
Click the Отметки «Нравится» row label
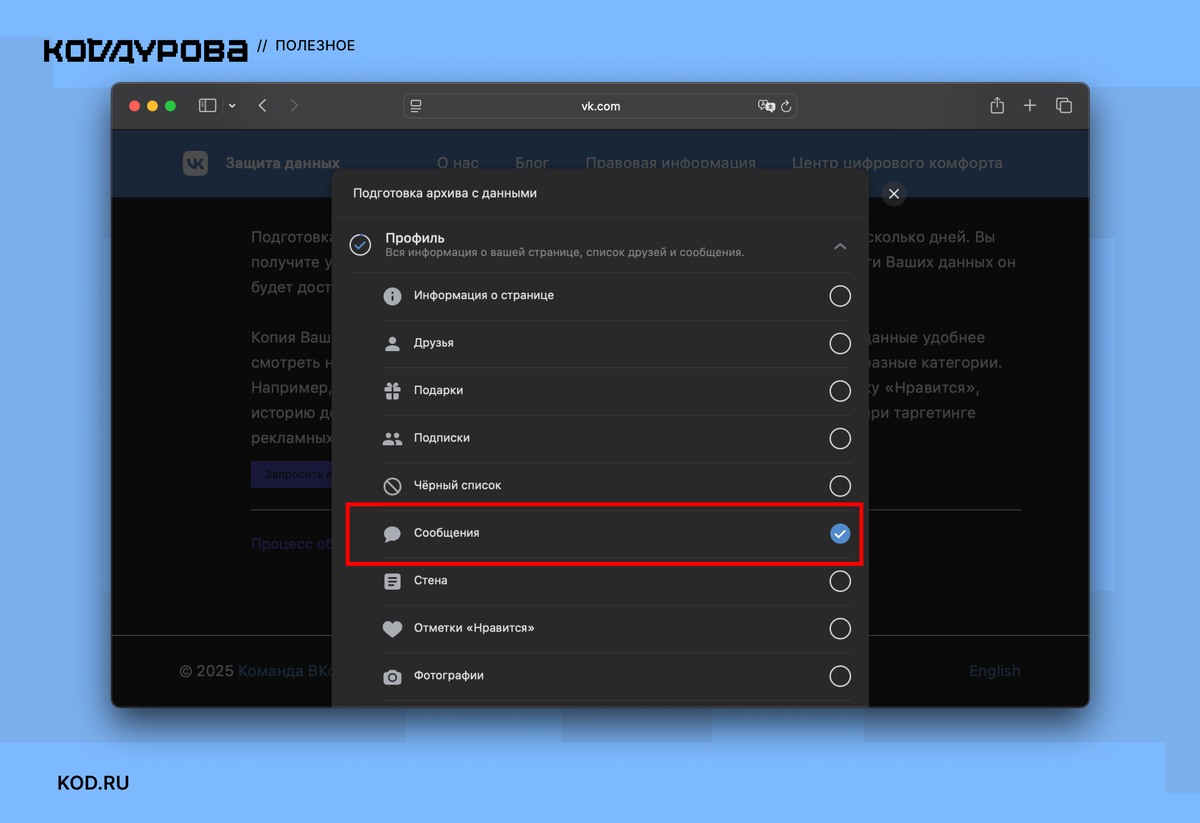coord(474,628)
